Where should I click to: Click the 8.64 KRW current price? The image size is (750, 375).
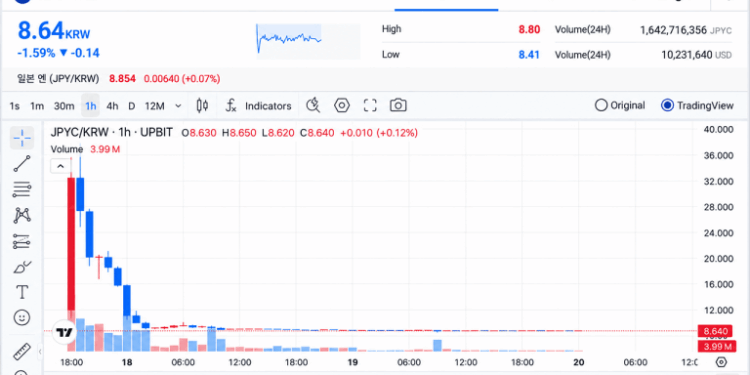54,31
